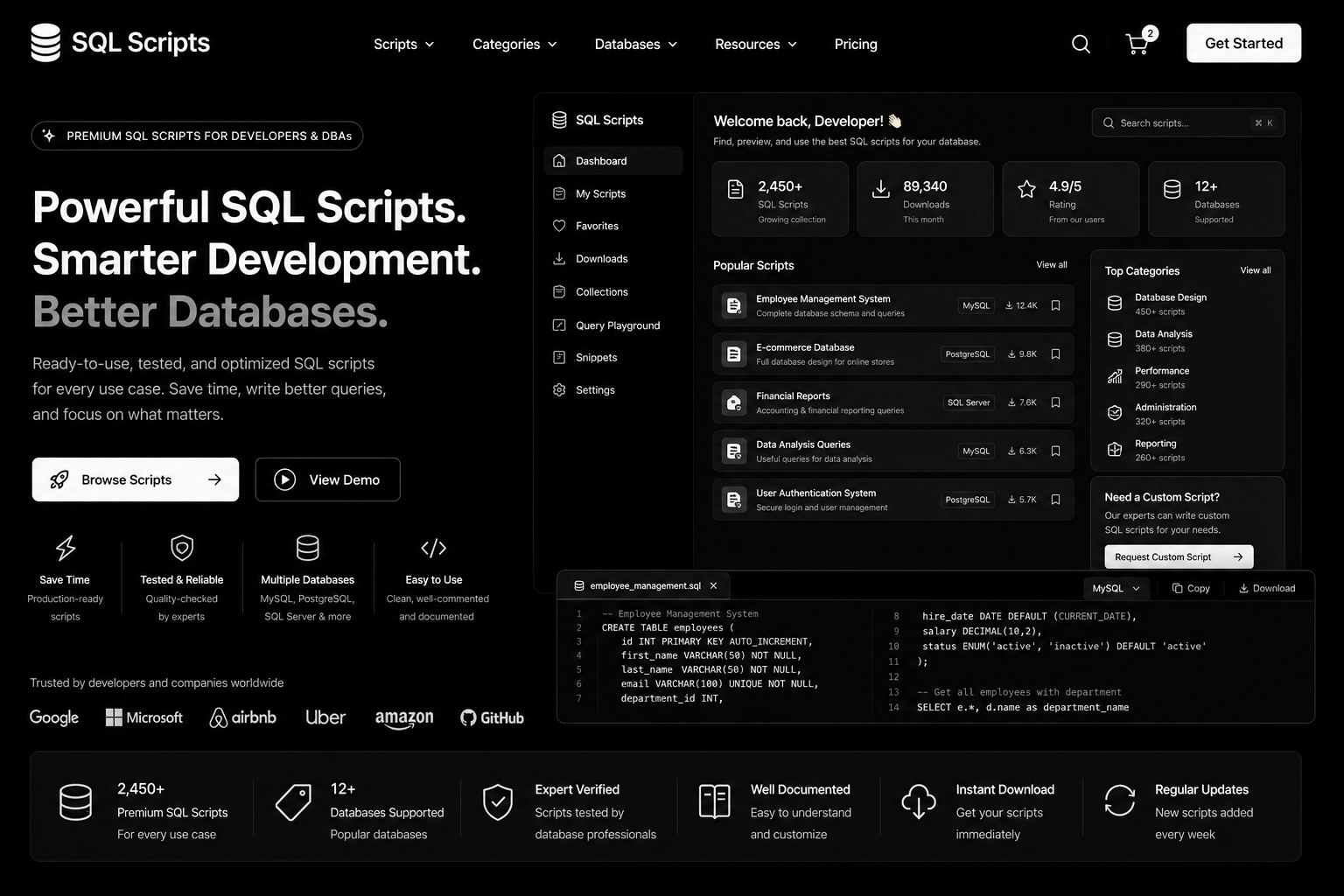Viewport: 1344px width, 896px height.
Task: Bookmark the Financial Reports script
Action: point(1055,402)
